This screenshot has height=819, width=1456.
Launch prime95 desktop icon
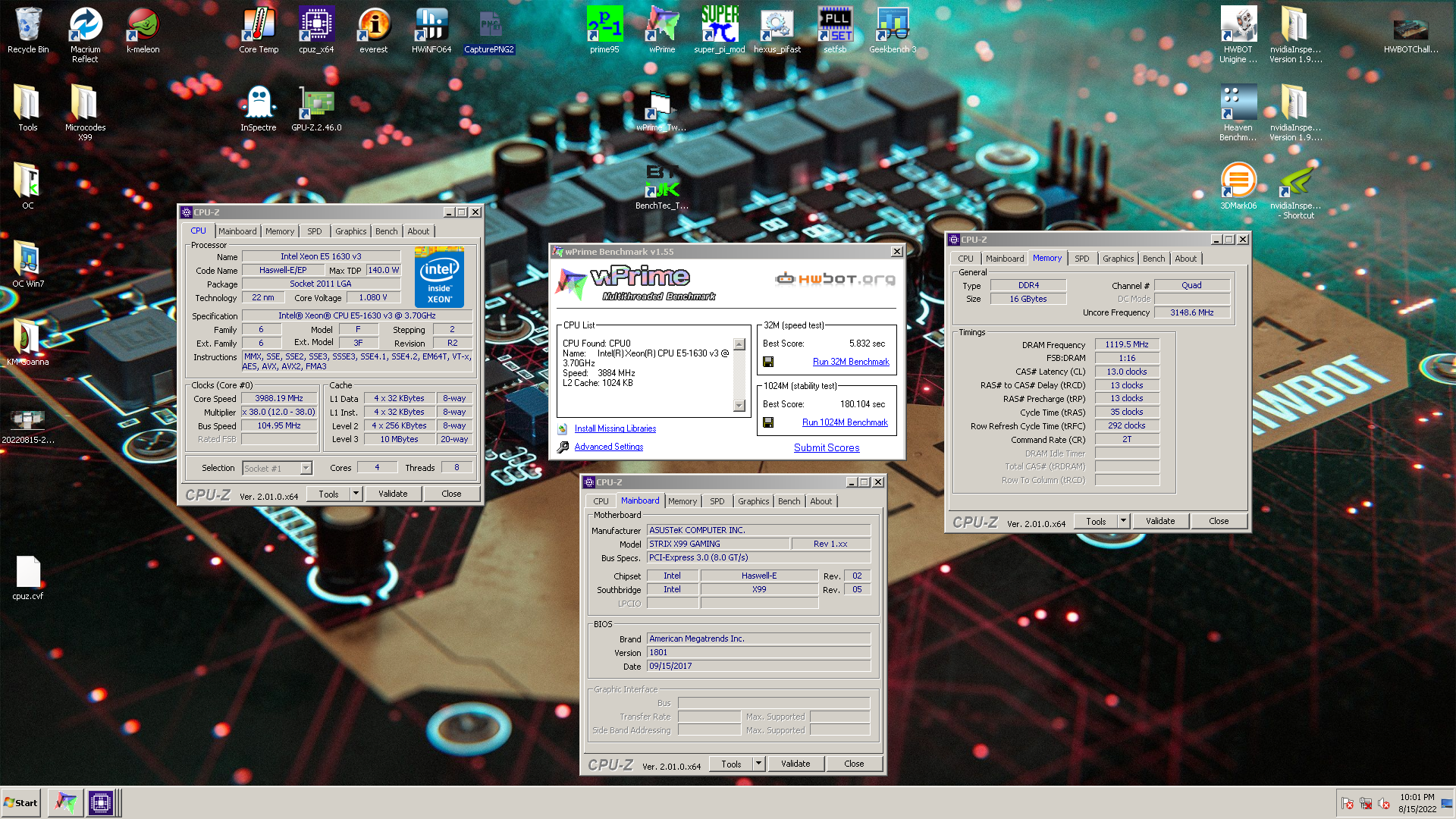tap(604, 30)
